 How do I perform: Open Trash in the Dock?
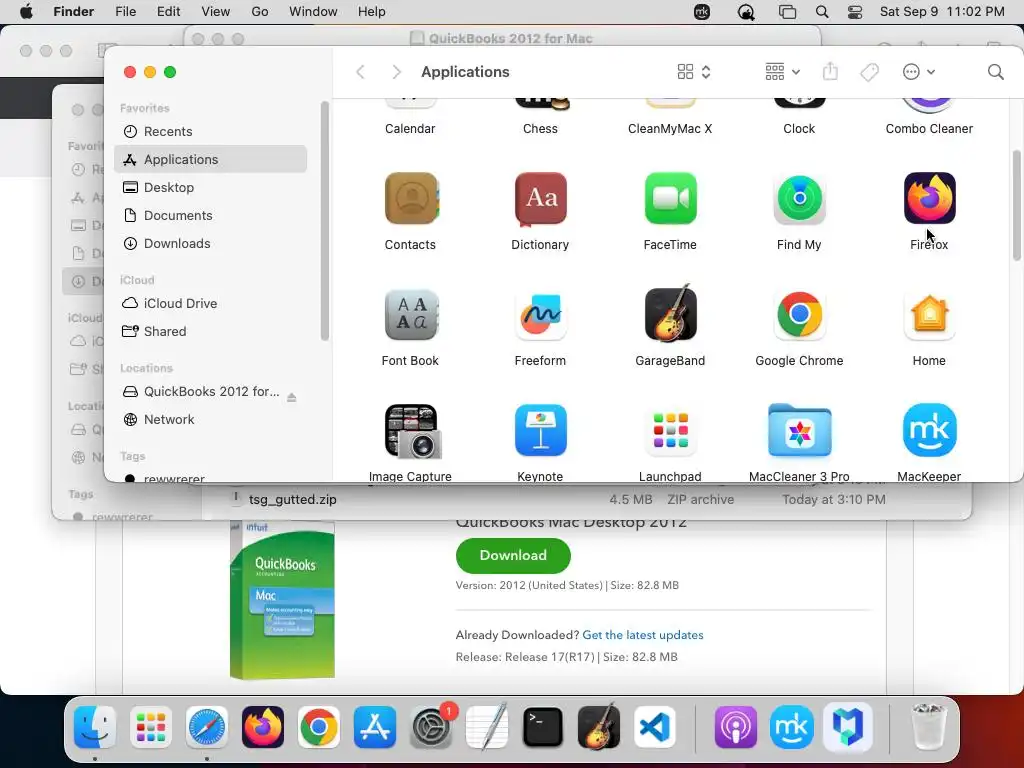pos(928,727)
